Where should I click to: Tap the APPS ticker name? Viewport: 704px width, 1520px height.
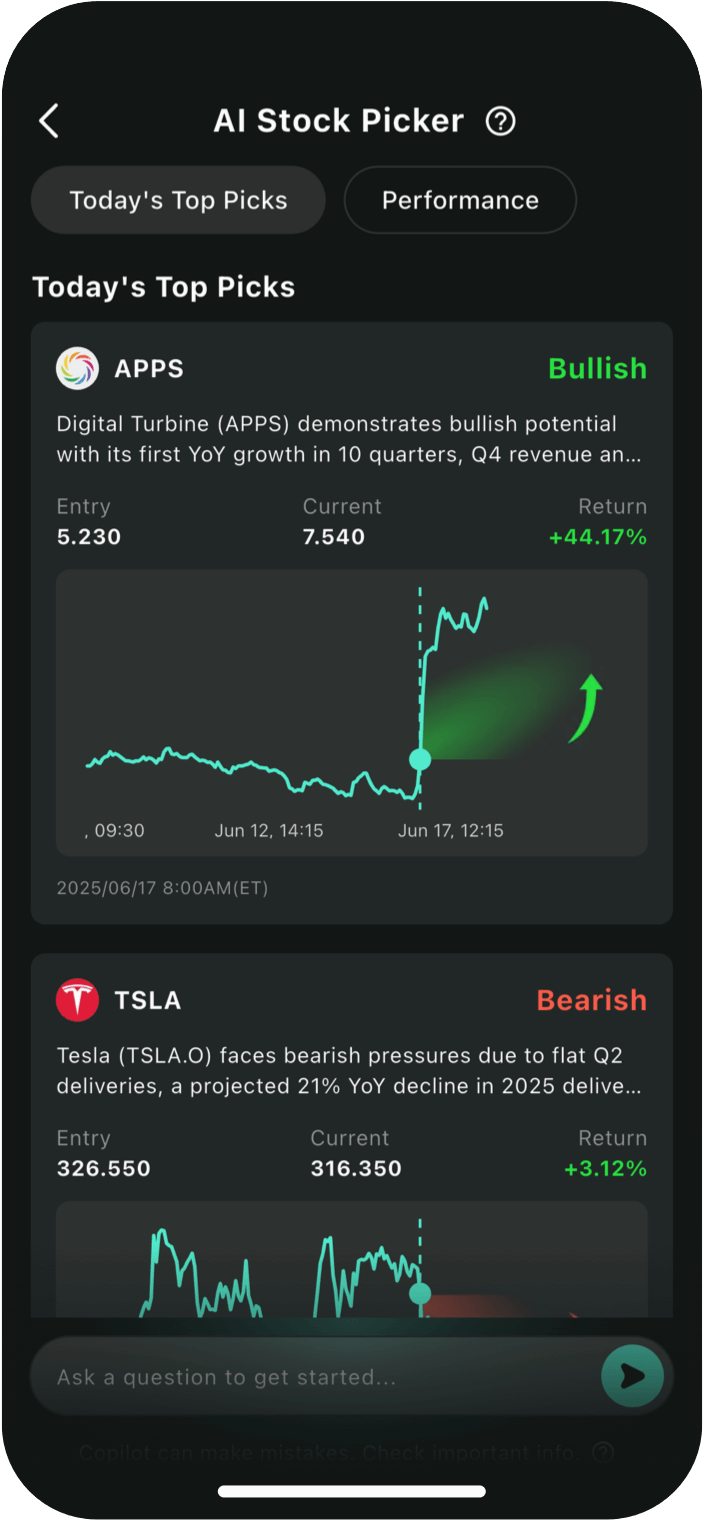(149, 368)
